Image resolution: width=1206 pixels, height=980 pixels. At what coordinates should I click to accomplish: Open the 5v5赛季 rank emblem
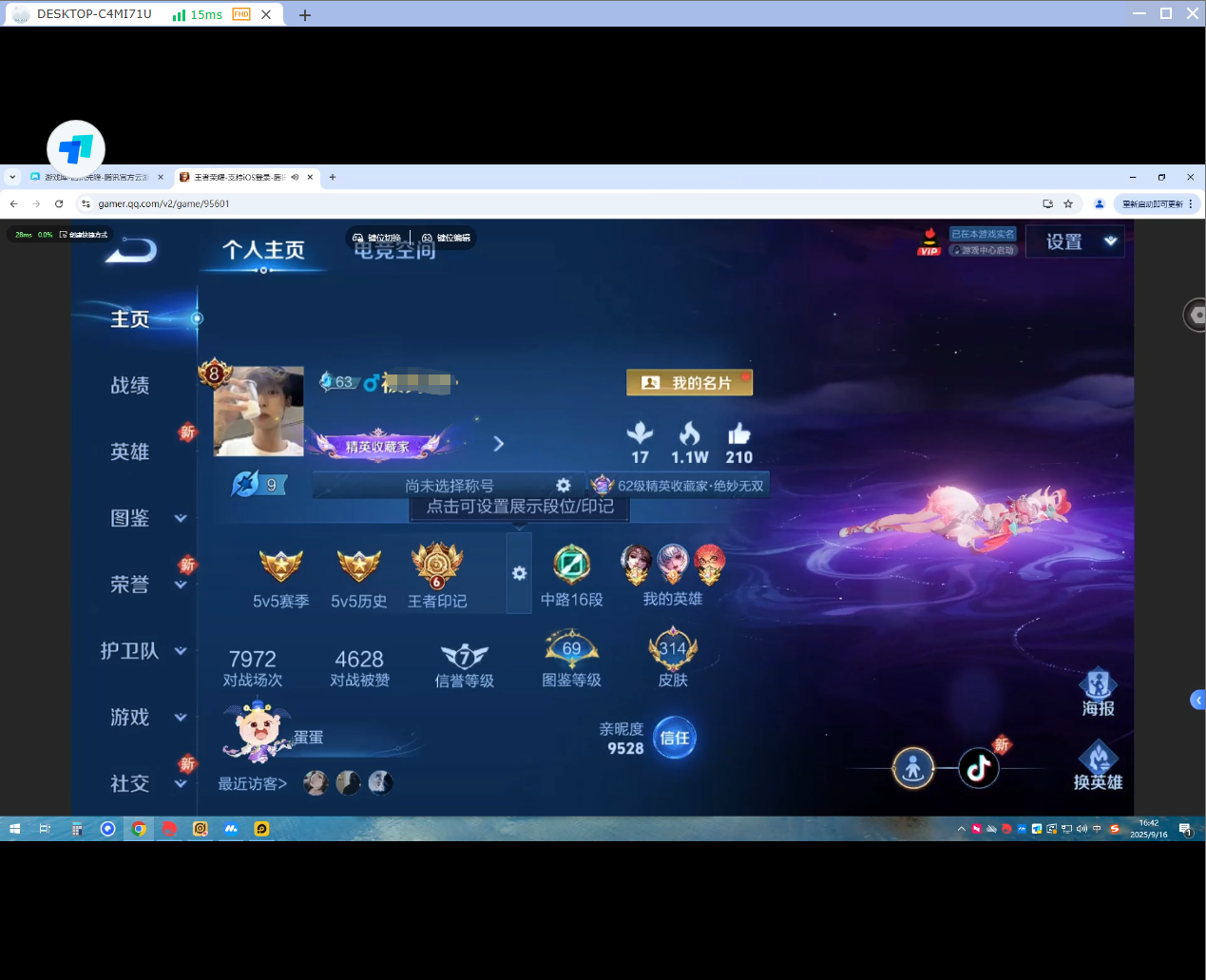tap(281, 567)
